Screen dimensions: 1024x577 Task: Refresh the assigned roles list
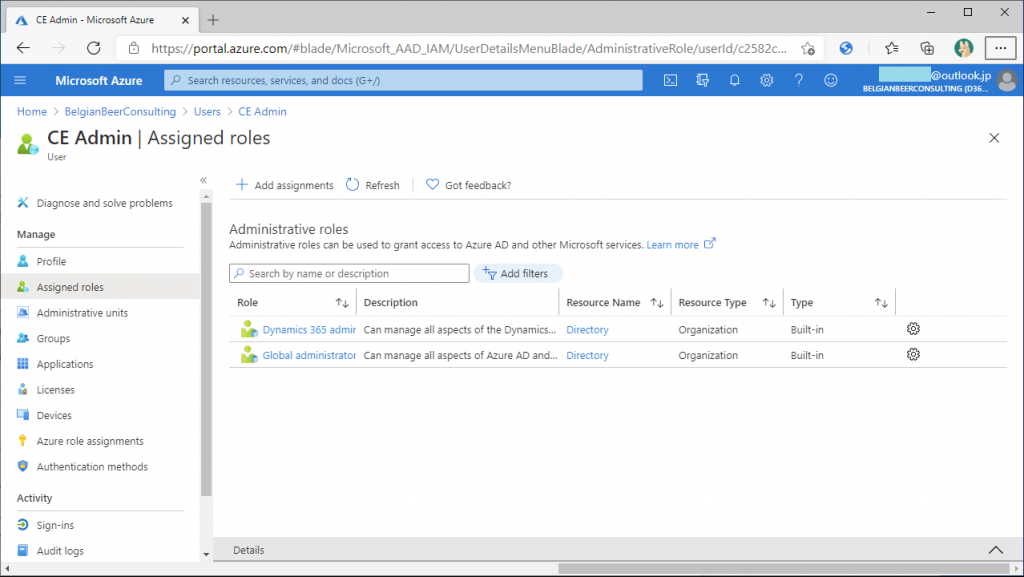click(372, 185)
